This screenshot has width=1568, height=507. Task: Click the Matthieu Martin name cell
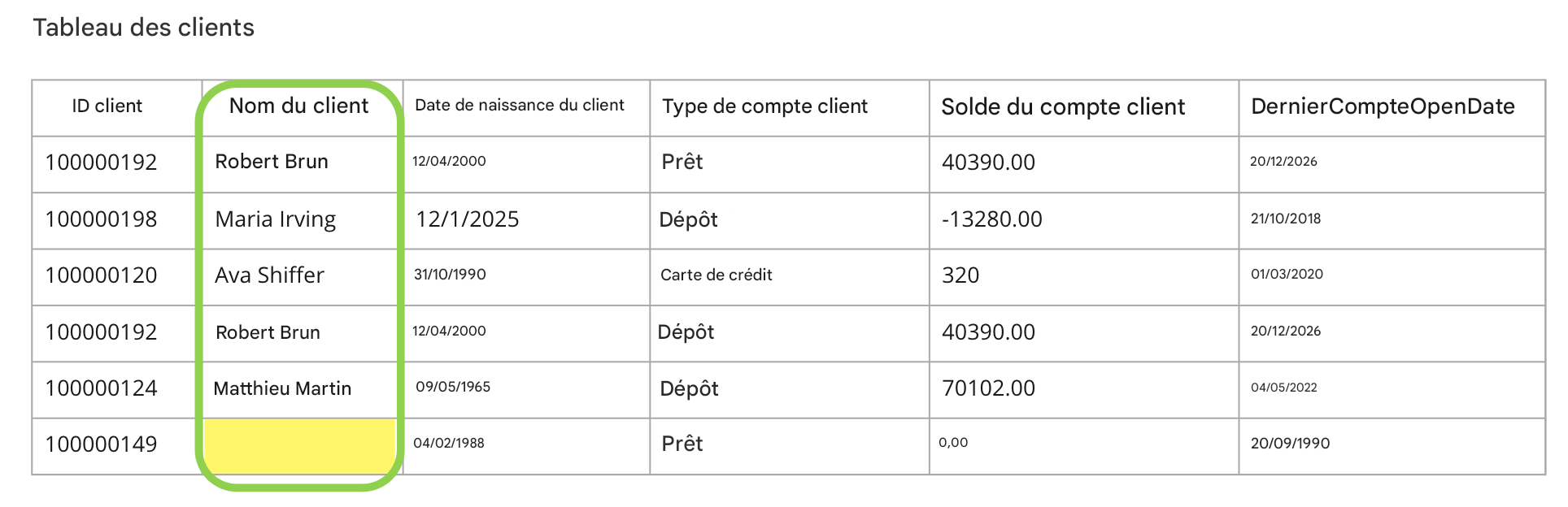coord(282,388)
